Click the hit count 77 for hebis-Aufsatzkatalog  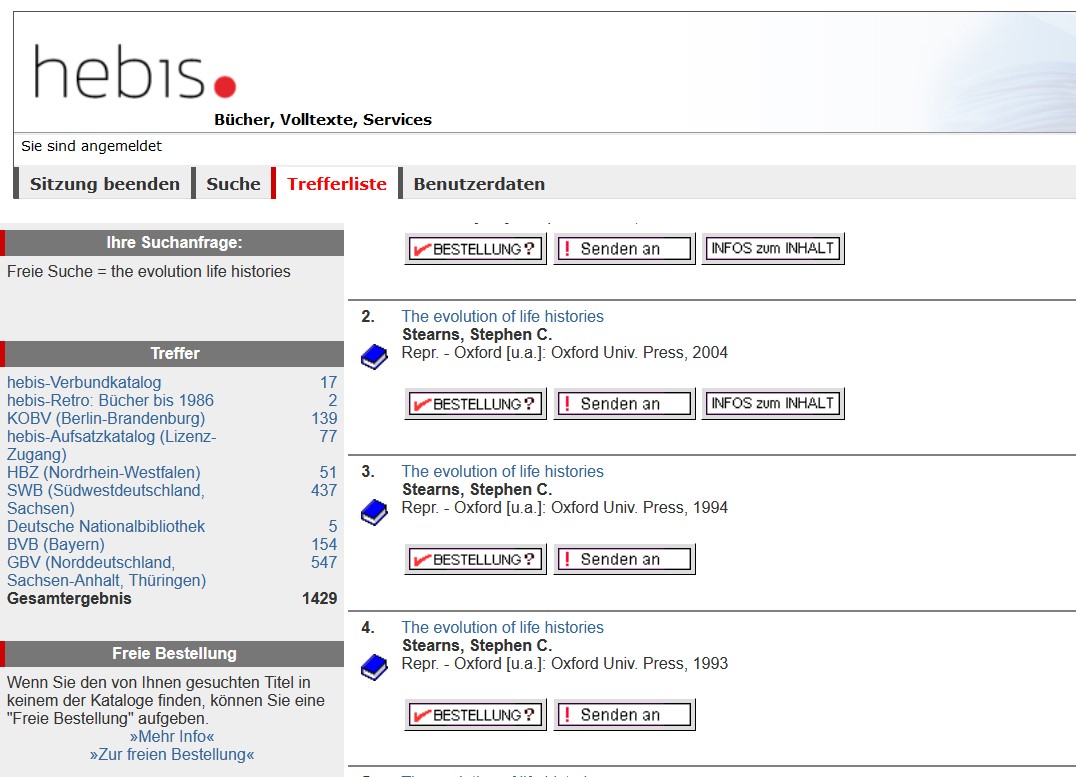pos(329,436)
